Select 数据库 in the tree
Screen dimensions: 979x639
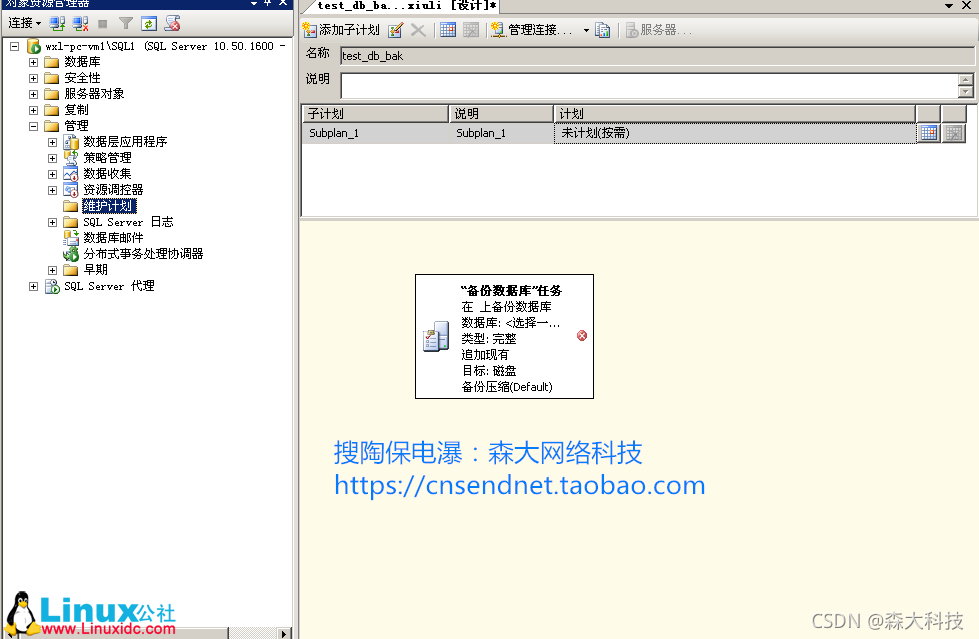coord(82,62)
